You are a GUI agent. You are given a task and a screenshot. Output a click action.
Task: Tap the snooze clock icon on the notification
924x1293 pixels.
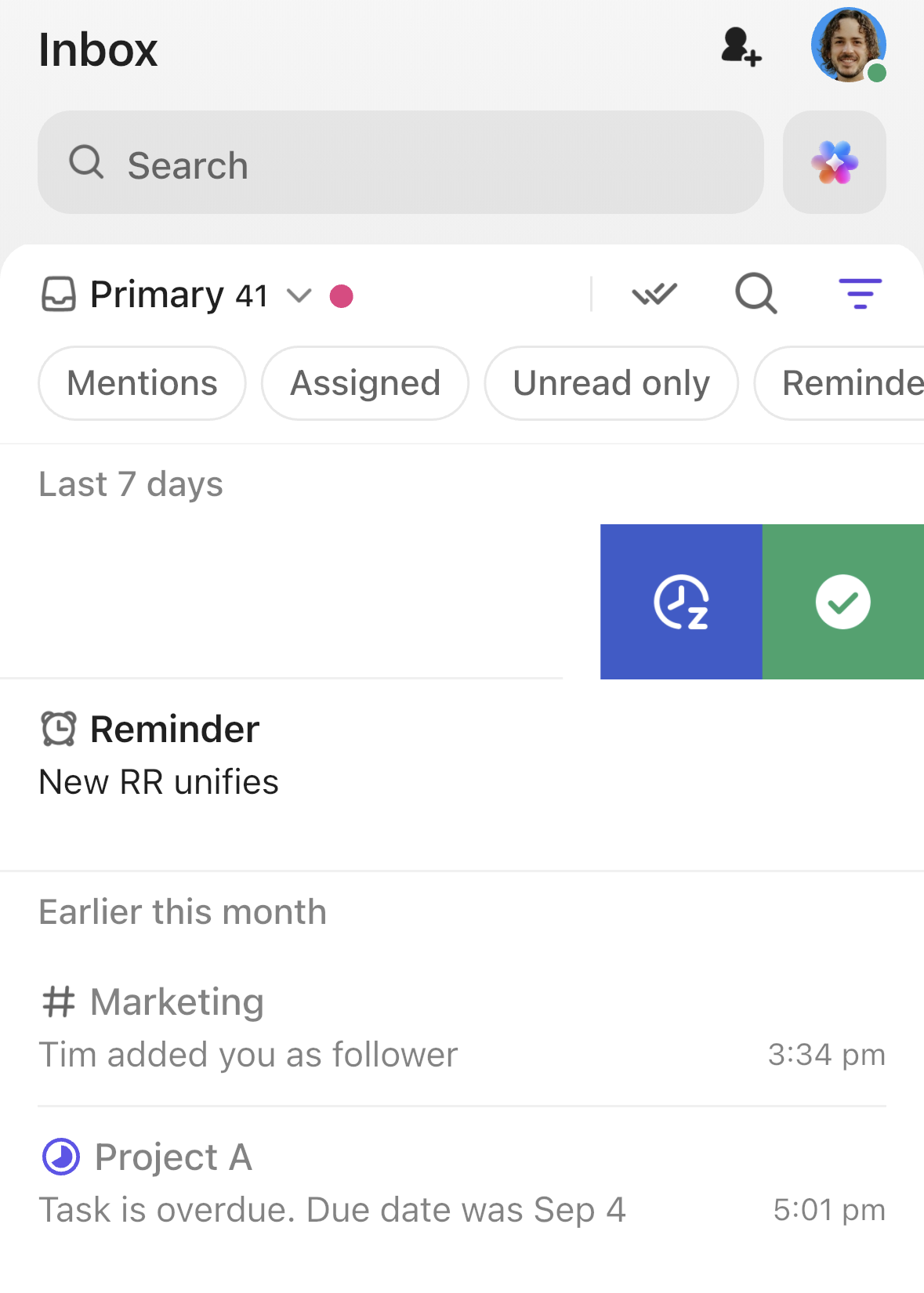pyautogui.click(x=681, y=601)
